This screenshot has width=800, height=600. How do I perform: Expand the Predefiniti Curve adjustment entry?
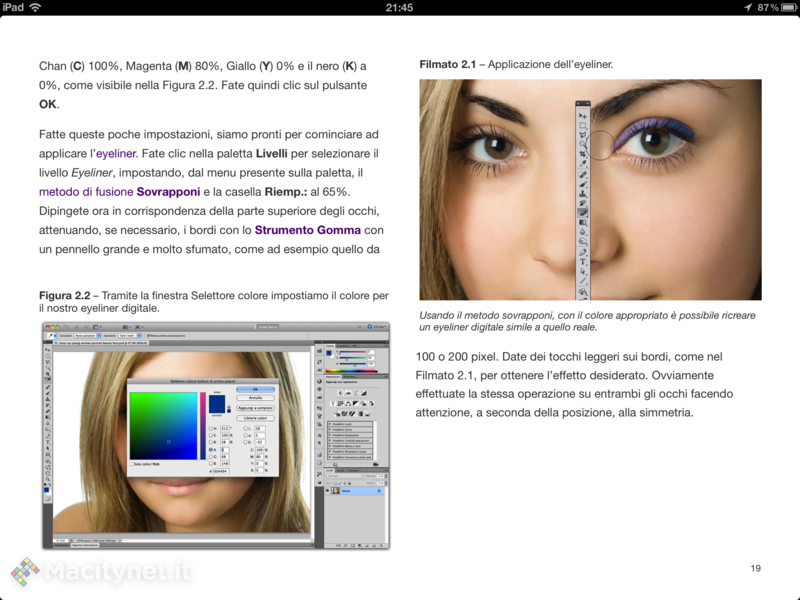click(330, 428)
